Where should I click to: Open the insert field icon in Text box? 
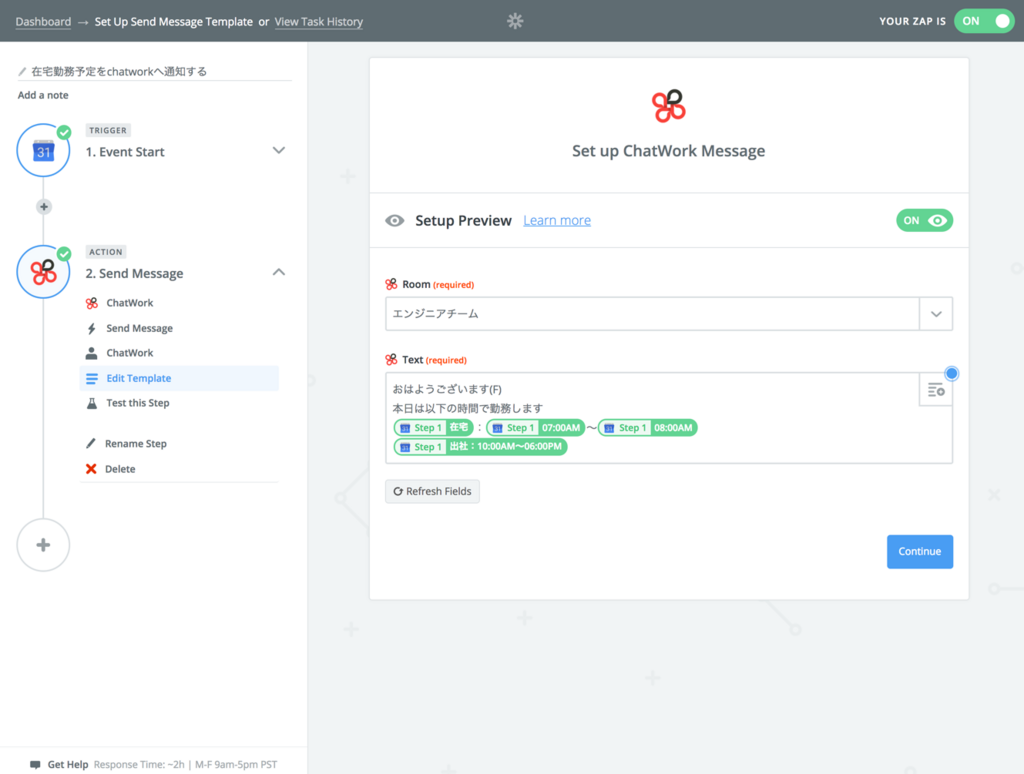pos(936,390)
